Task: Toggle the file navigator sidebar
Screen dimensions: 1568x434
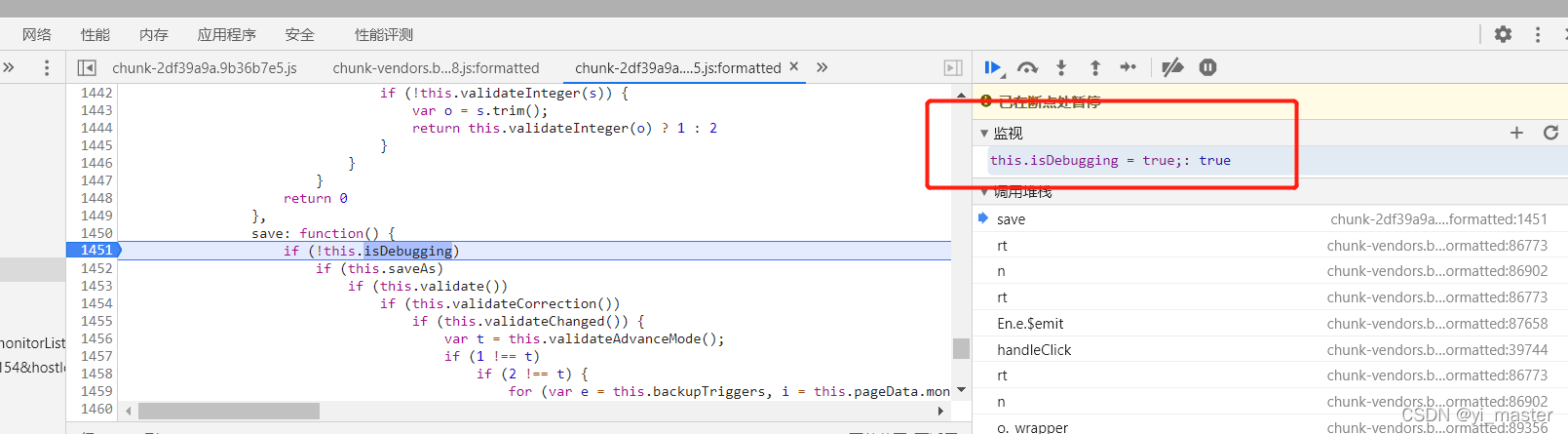Action: click(x=87, y=67)
